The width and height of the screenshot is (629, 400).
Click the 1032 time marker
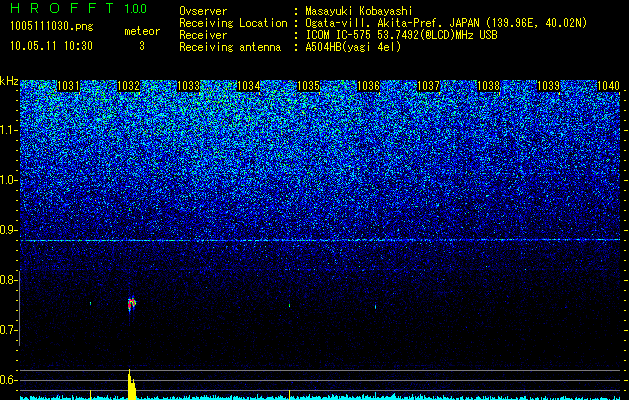tap(128, 86)
